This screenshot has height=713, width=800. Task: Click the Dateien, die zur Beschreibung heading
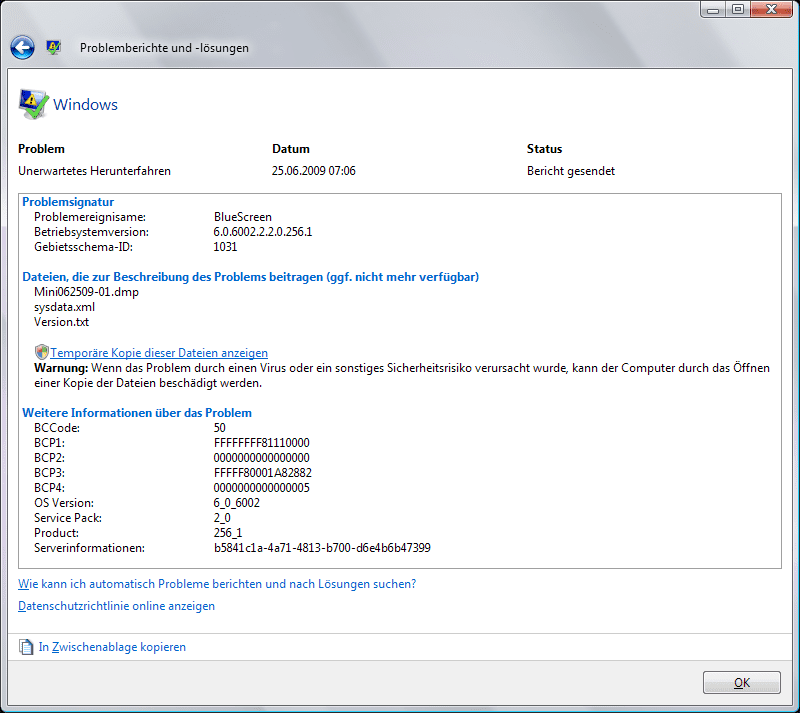(251, 277)
